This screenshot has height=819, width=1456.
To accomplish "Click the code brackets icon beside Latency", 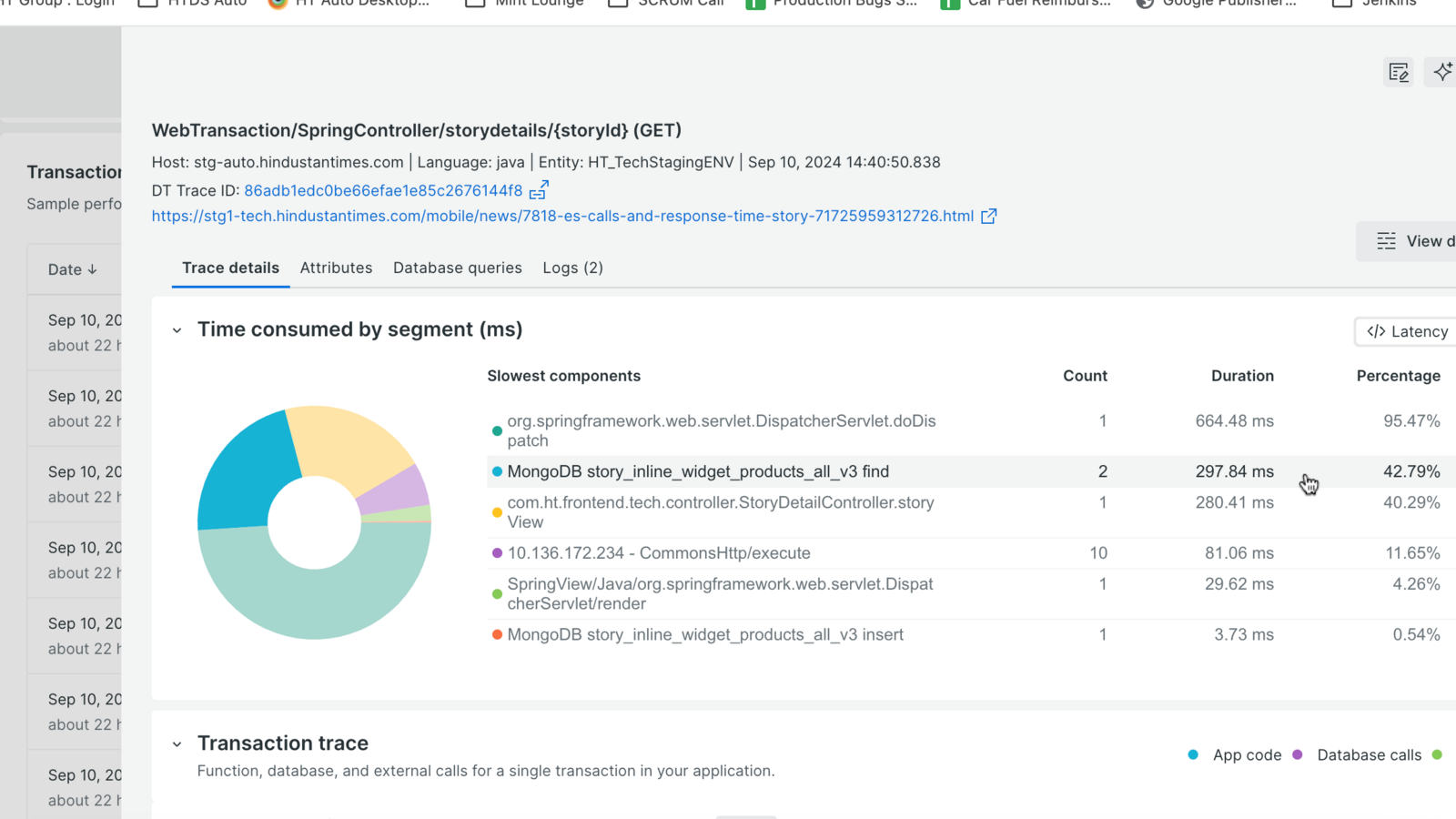I will (x=1376, y=331).
